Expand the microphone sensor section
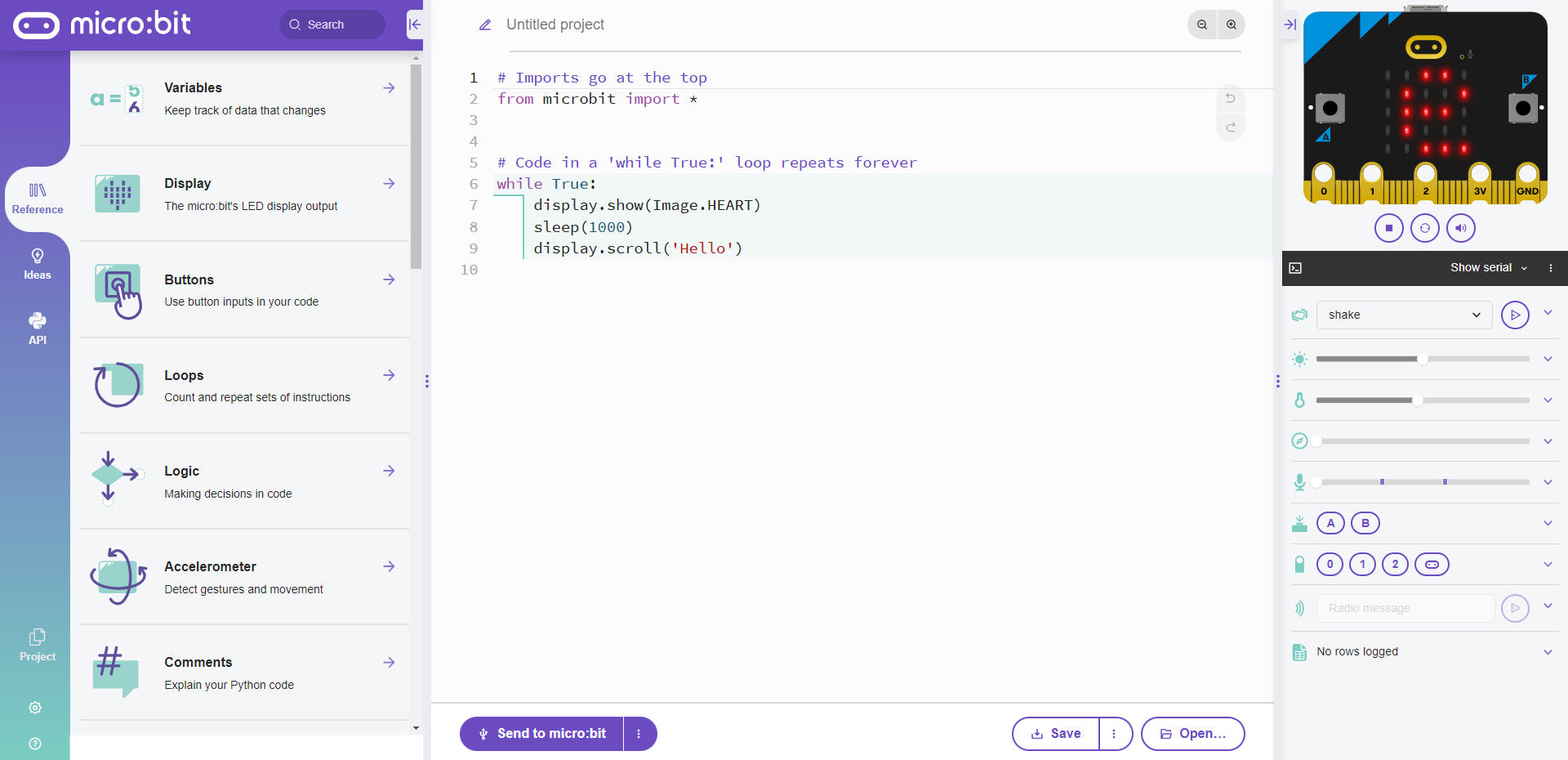Screen dimensions: 1568x760 click(1548, 481)
